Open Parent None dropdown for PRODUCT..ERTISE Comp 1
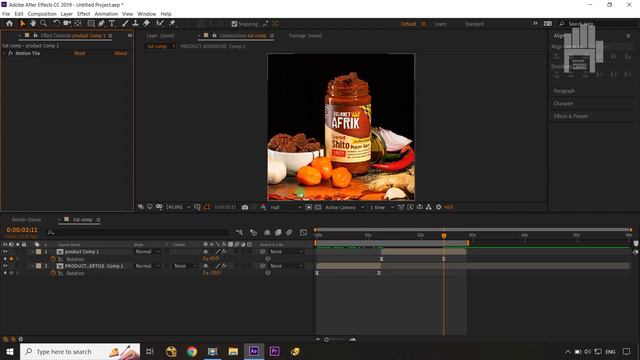Viewport: 640px width, 360px height. pyautogui.click(x=287, y=266)
